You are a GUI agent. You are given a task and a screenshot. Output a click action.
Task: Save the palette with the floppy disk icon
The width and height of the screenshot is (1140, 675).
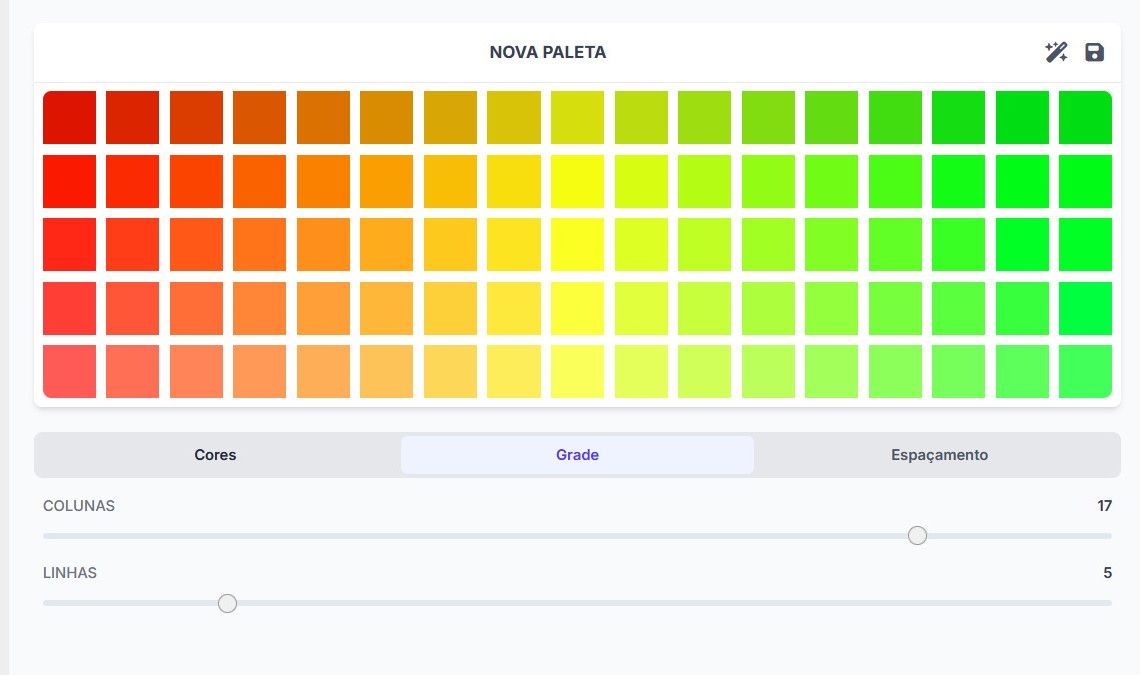click(x=1094, y=52)
